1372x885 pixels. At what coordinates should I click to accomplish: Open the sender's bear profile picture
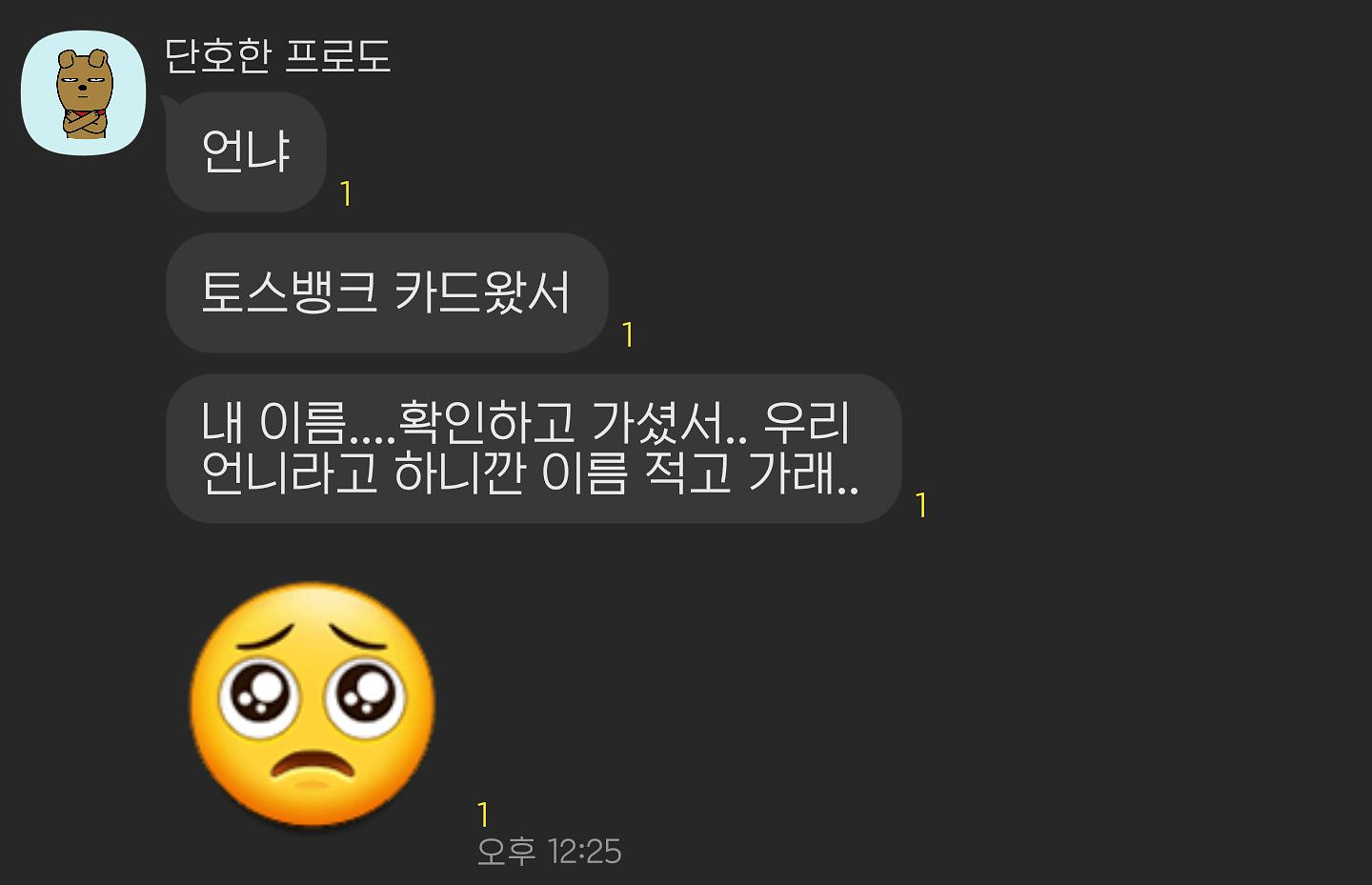click(83, 92)
